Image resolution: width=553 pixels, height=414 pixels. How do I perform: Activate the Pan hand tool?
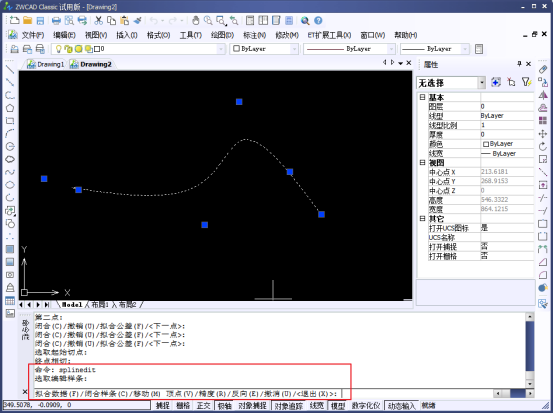click(x=195, y=21)
